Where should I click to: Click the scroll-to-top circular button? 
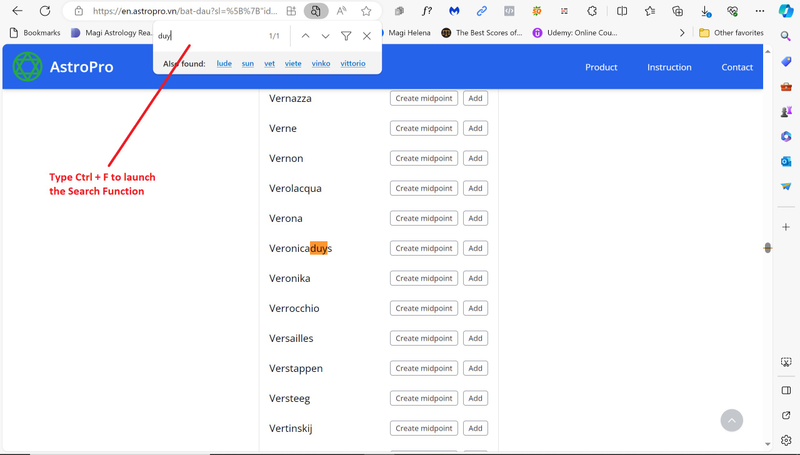(732, 421)
